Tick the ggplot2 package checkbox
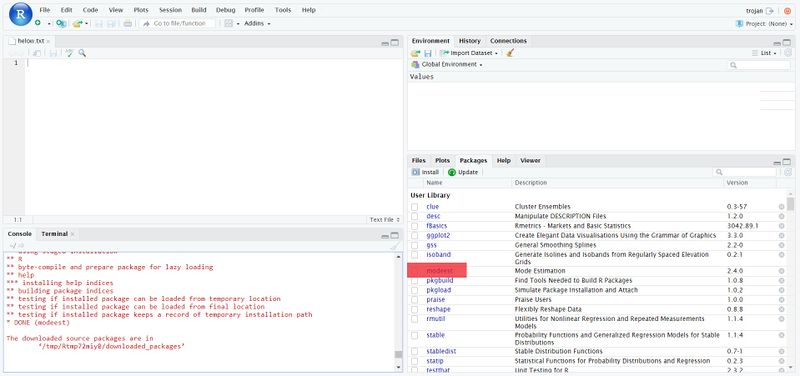 pos(415,236)
